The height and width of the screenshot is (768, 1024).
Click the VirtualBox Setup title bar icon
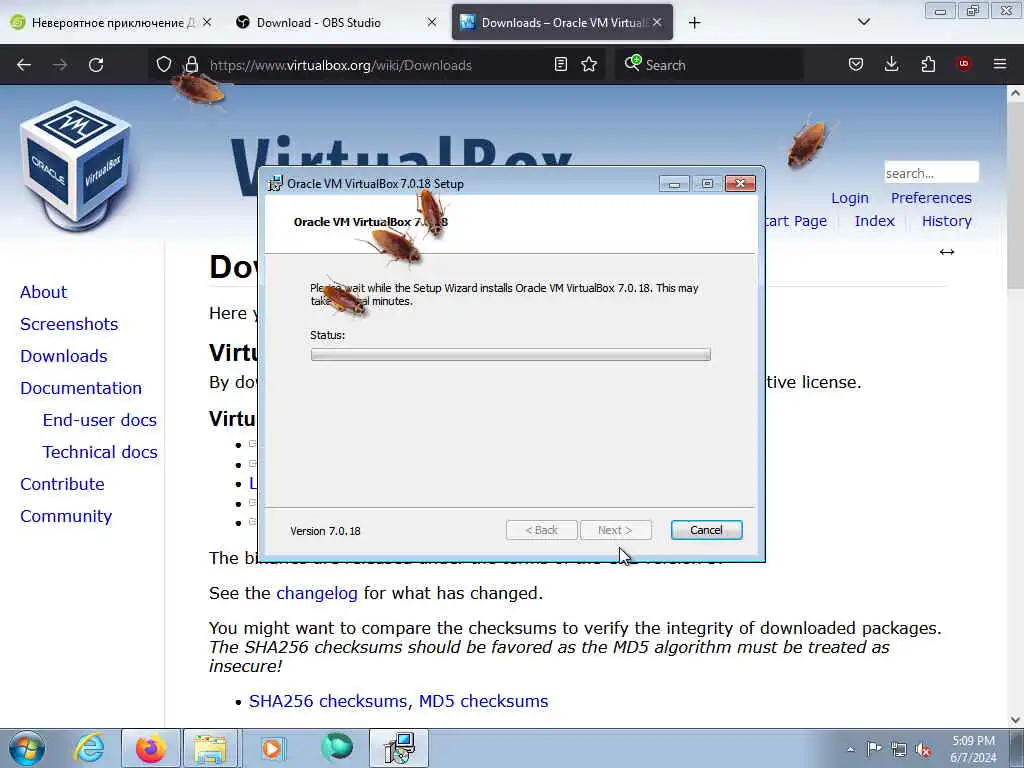pyautogui.click(x=276, y=184)
